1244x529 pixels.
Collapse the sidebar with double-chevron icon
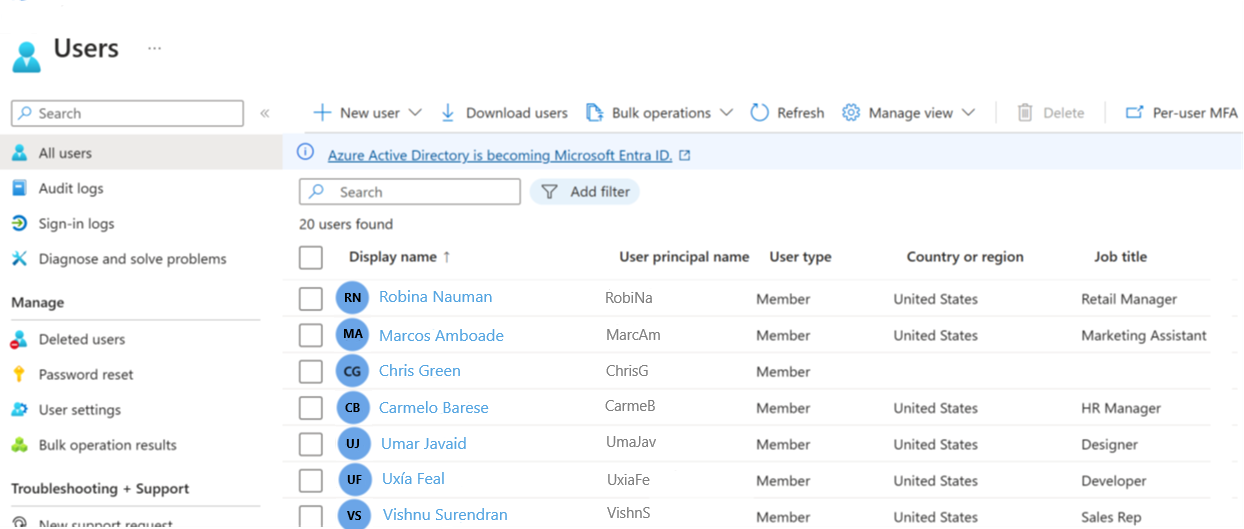tap(265, 113)
